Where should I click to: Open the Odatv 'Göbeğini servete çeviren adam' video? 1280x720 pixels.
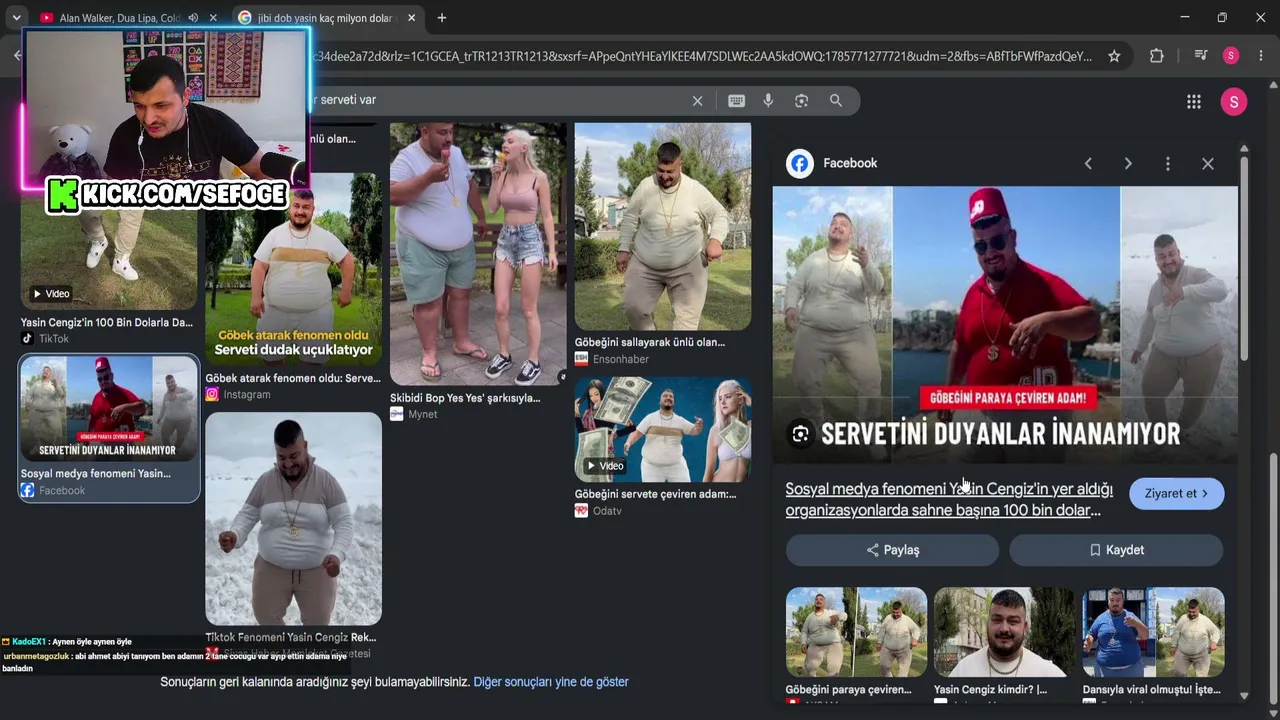click(x=663, y=429)
